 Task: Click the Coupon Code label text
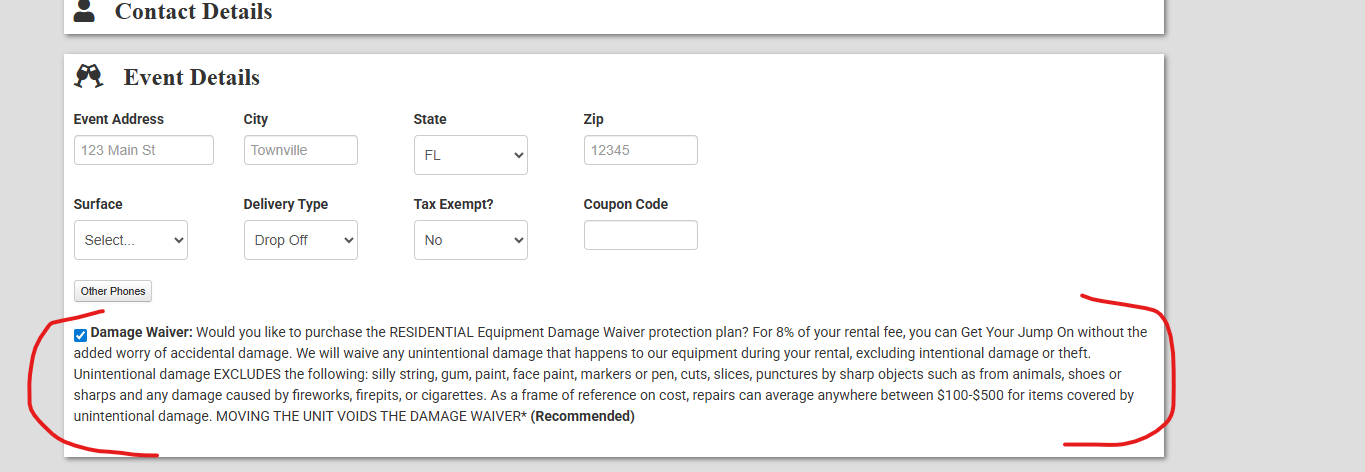point(625,204)
